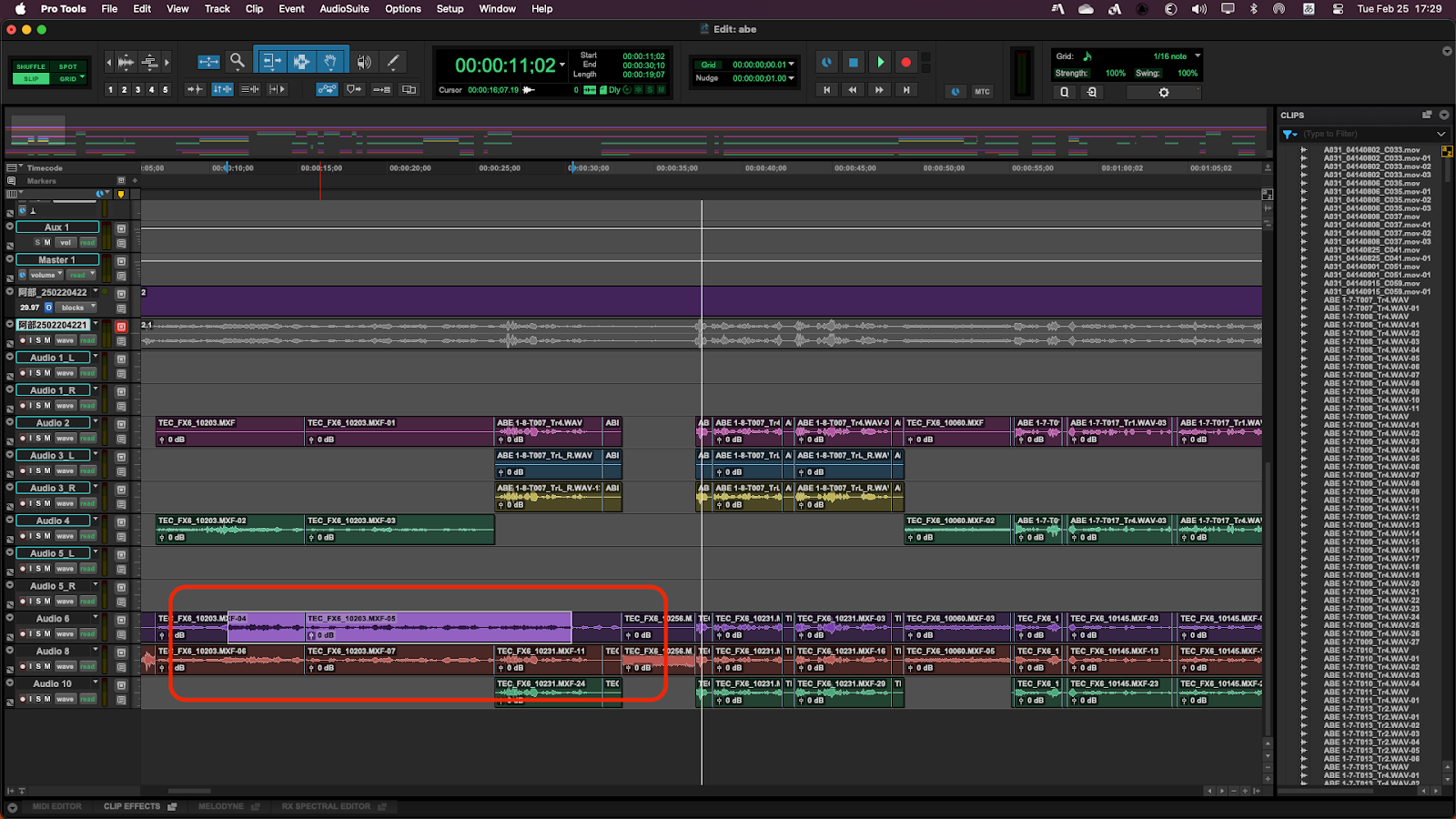This screenshot has height=819, width=1456.
Task: Record-enable the Audio 8 track
Action: tap(23, 667)
